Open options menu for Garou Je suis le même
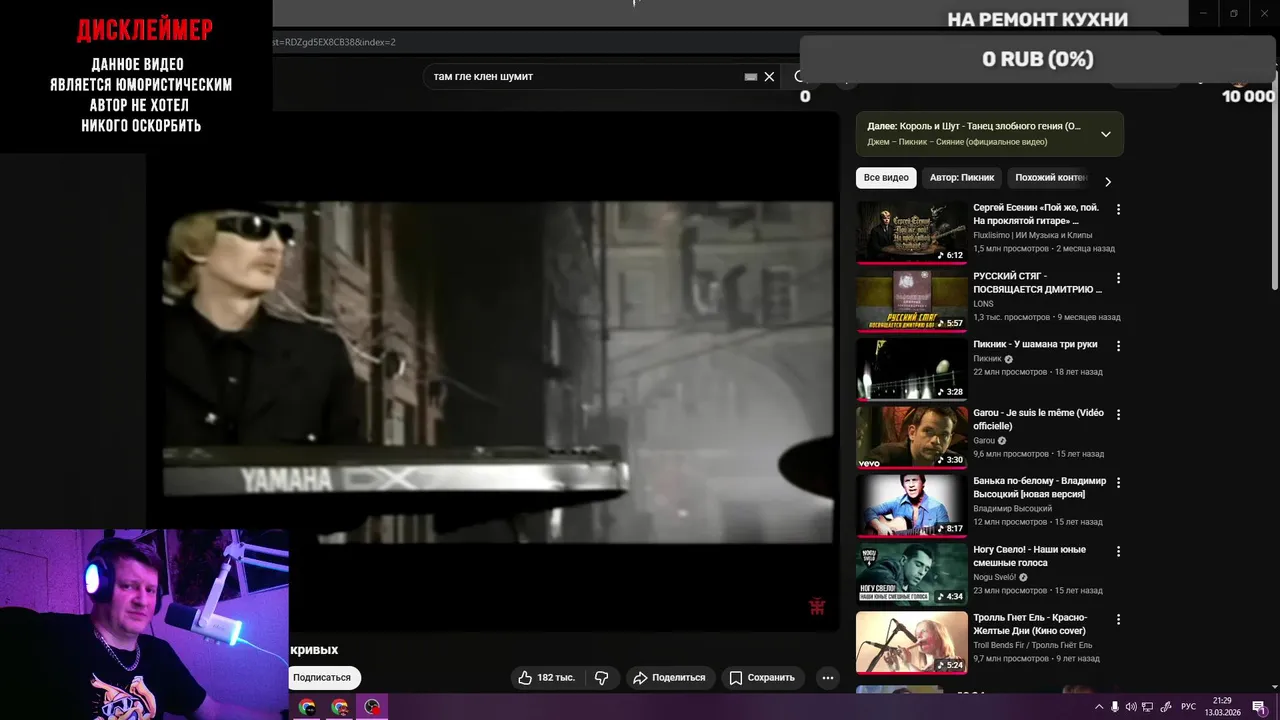This screenshot has height=720, width=1280. [x=1118, y=414]
